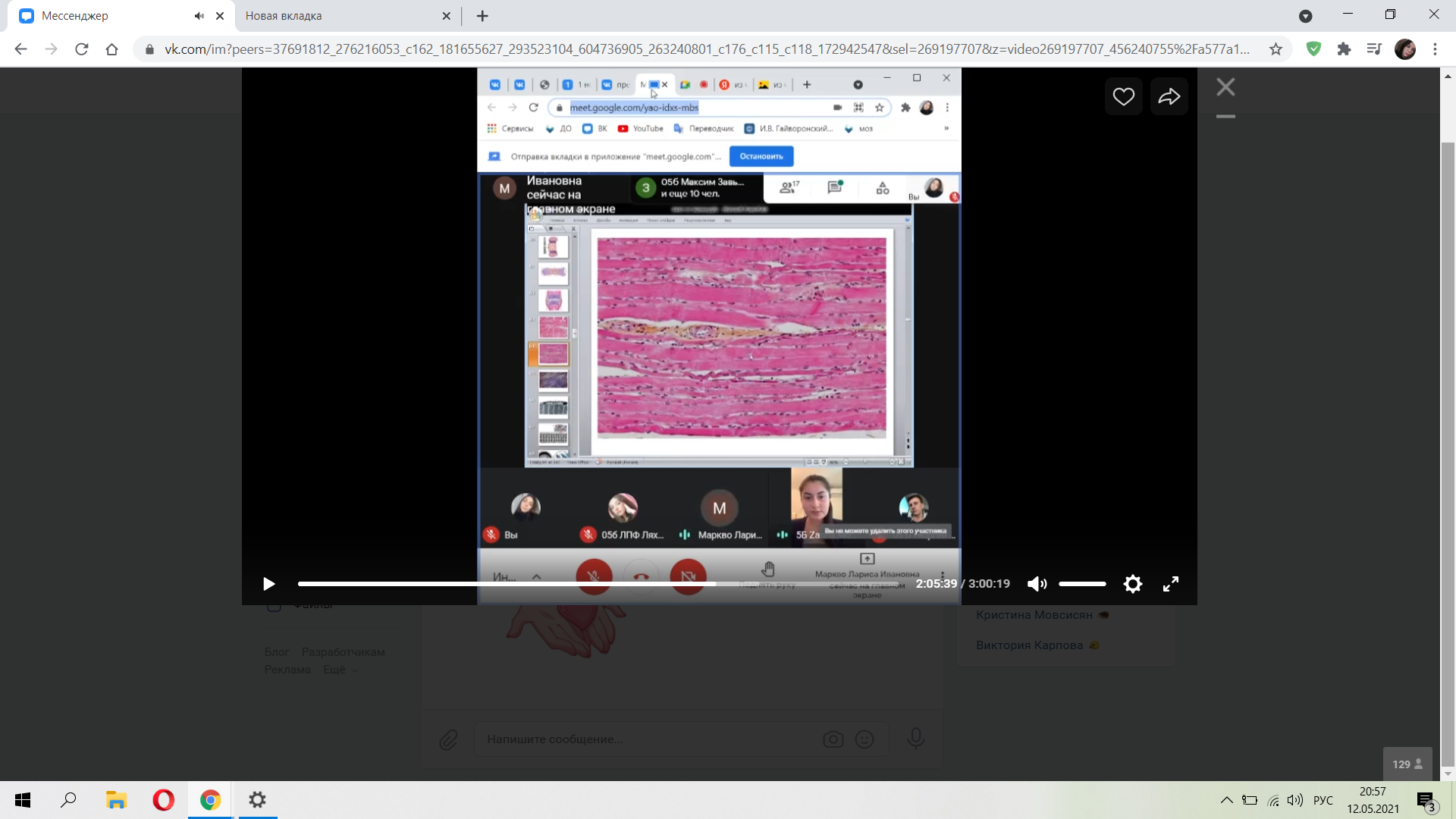
Task: Adjust the video volume slider
Action: click(1082, 584)
